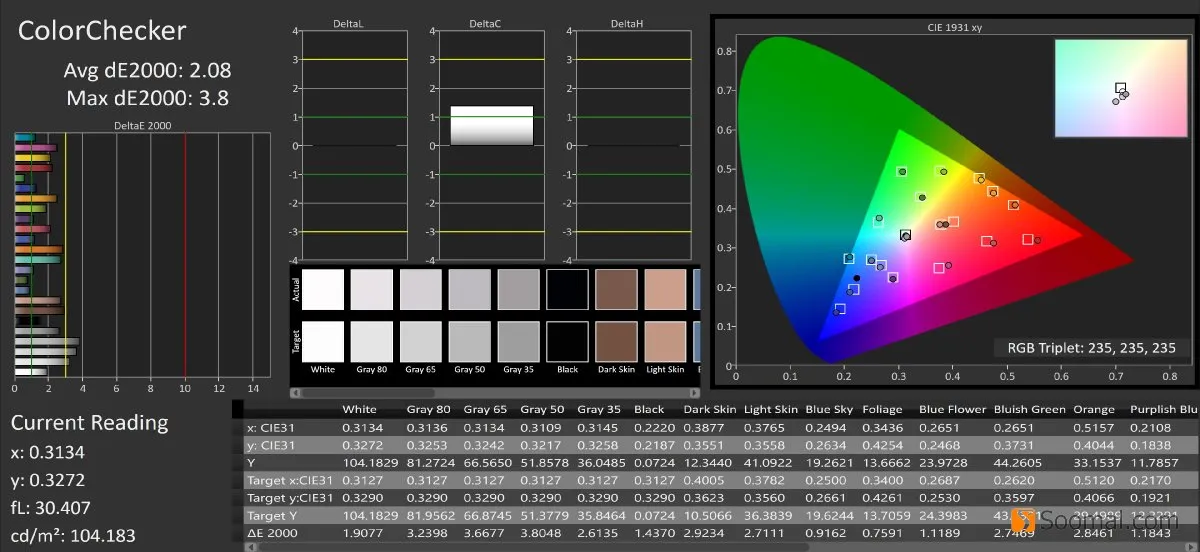Select the Actual Gray 50 swatch

[x=470, y=289]
